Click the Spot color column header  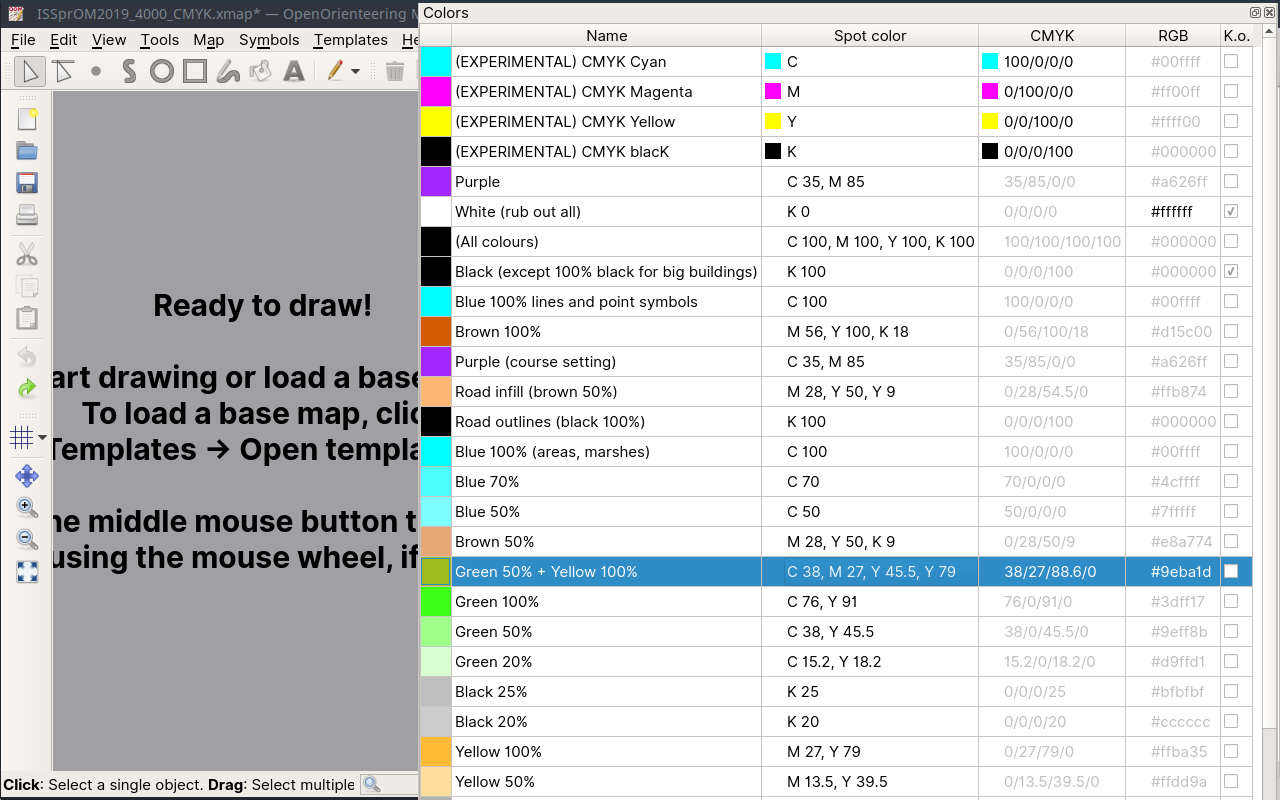(x=870, y=35)
